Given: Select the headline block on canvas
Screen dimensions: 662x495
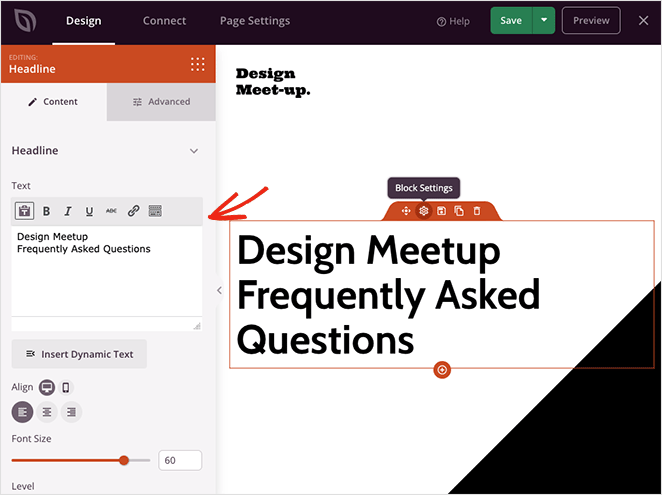Looking at the screenshot, I should pos(442,294).
